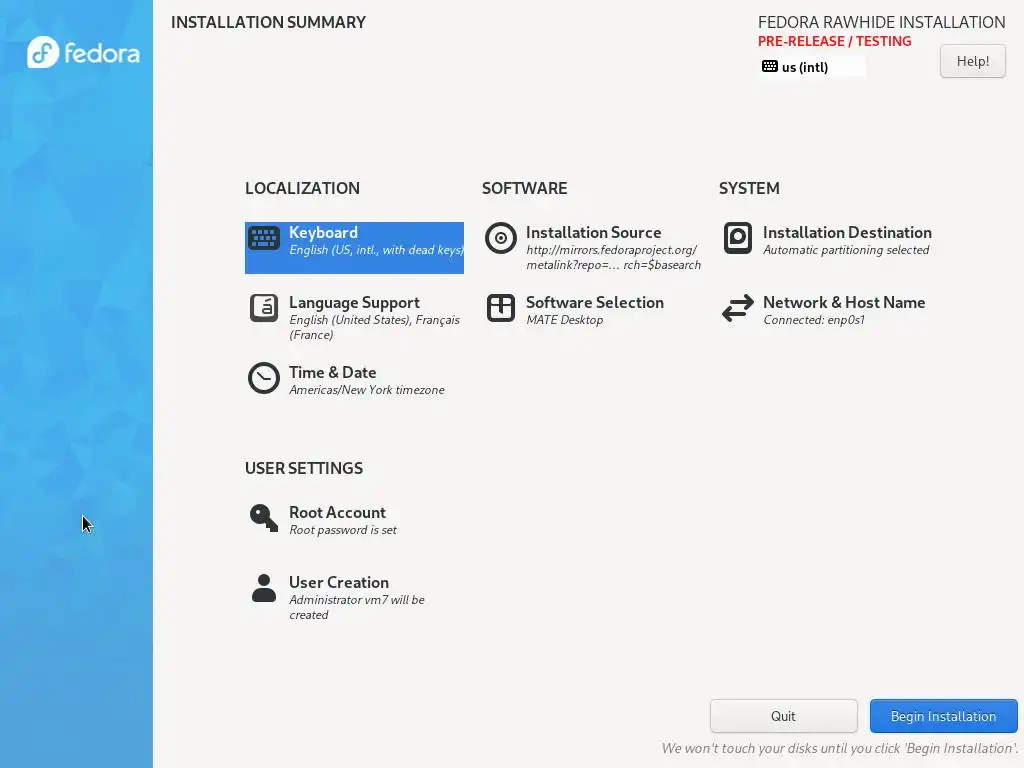Click the FEDORA RAWHIDE INSTALLATION title

click(x=882, y=22)
